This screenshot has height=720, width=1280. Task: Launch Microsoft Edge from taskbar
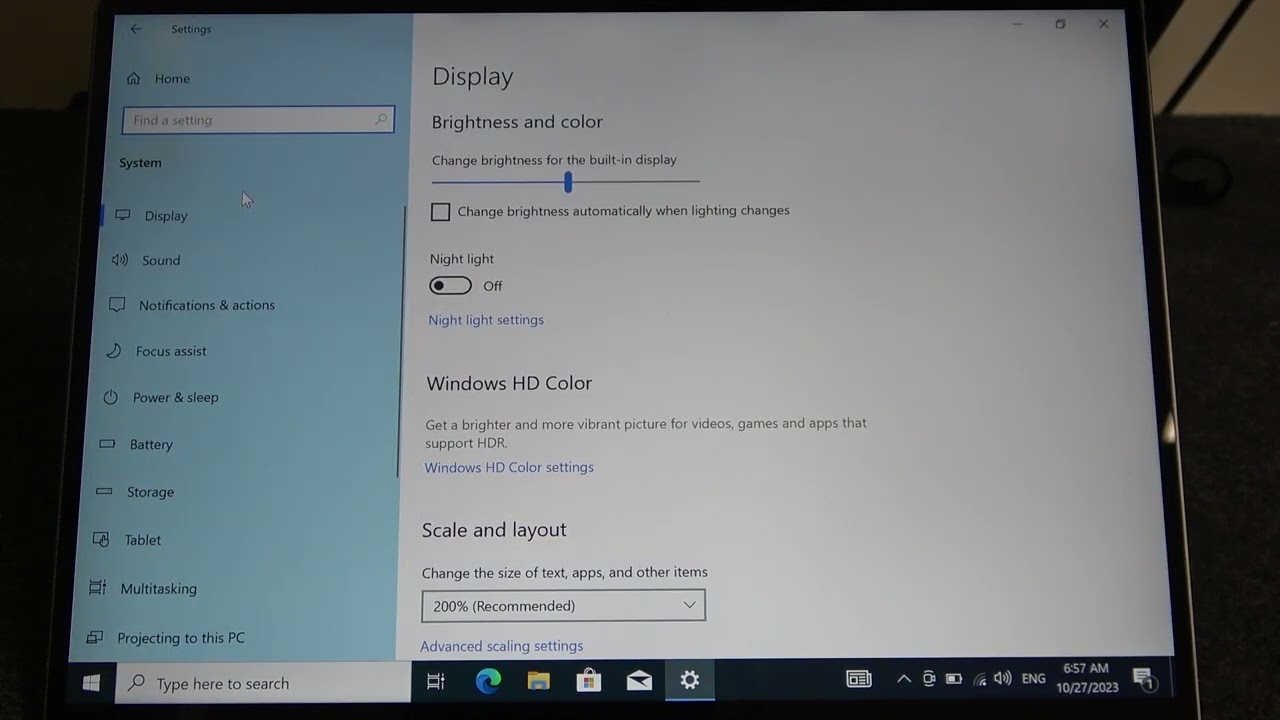point(488,681)
